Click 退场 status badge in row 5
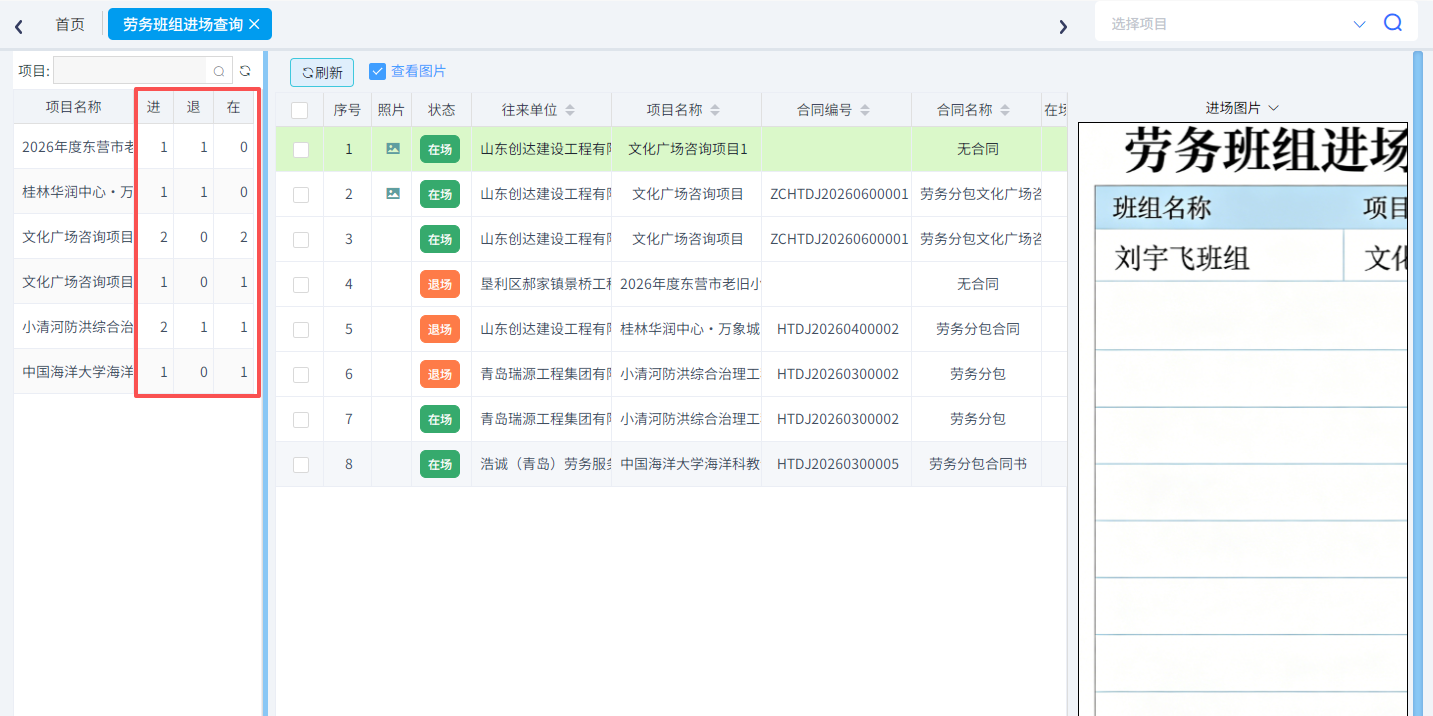The width and height of the screenshot is (1433, 716). 440,329
